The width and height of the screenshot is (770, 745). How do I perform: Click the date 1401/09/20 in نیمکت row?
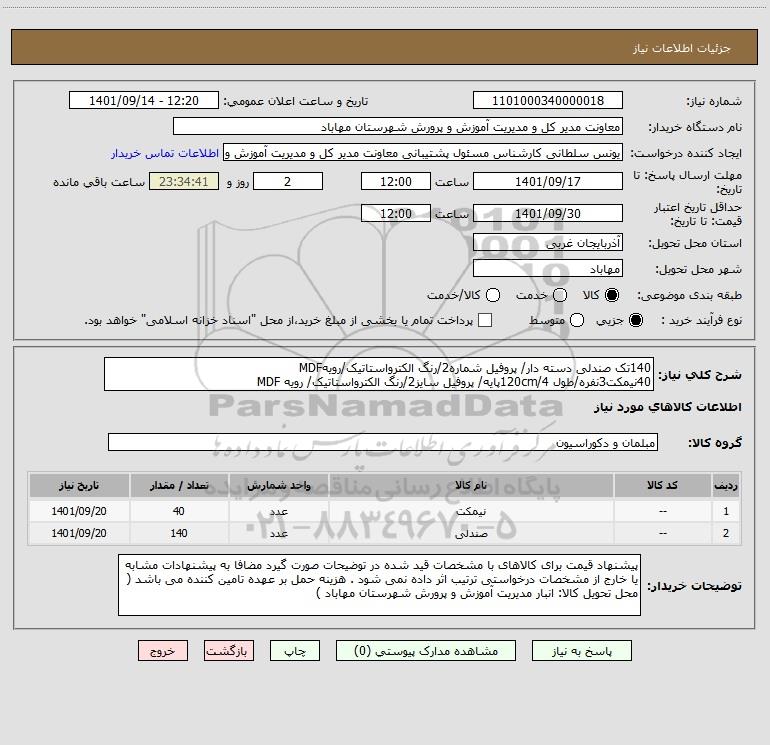pos(79,511)
